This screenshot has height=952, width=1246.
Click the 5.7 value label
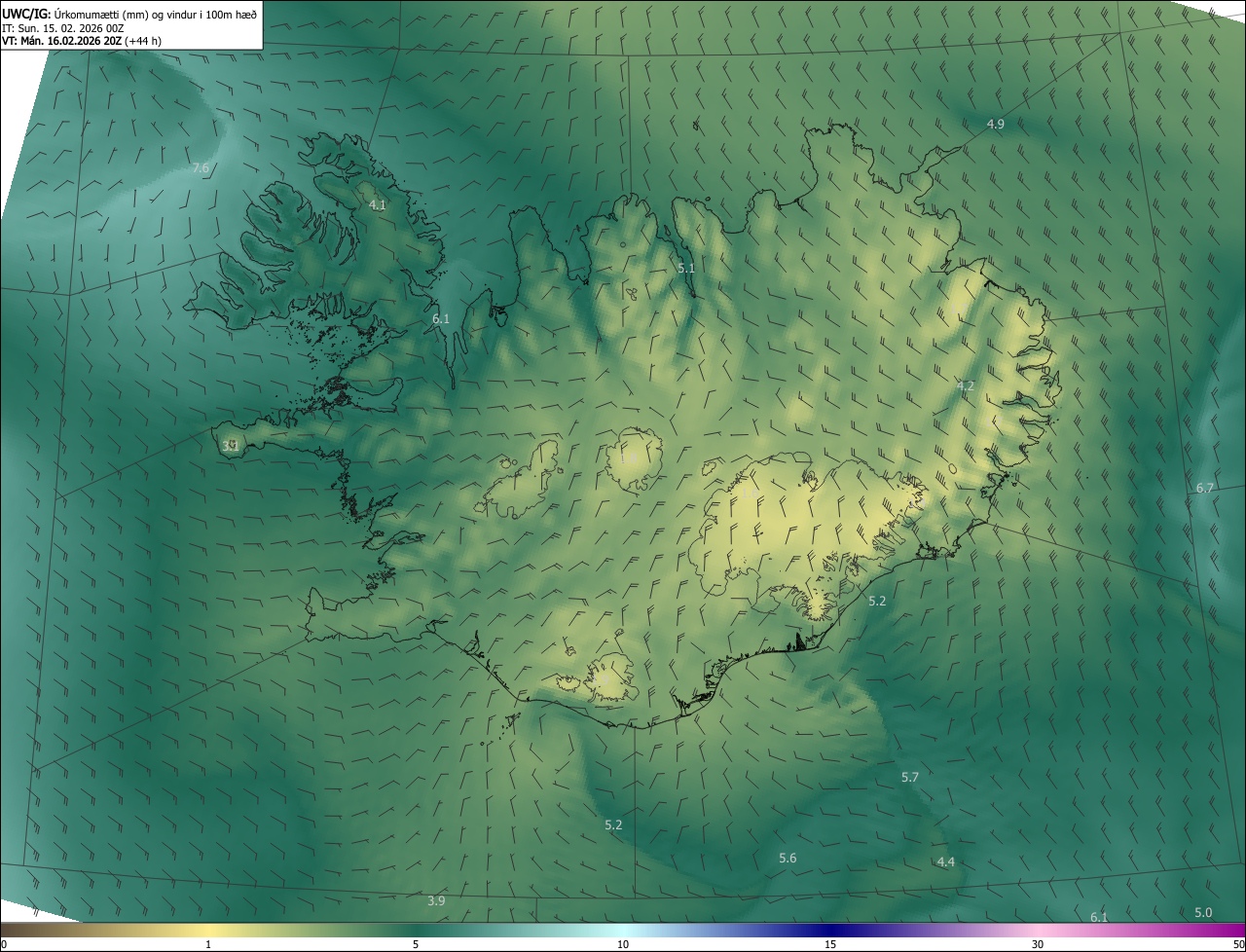click(x=910, y=777)
